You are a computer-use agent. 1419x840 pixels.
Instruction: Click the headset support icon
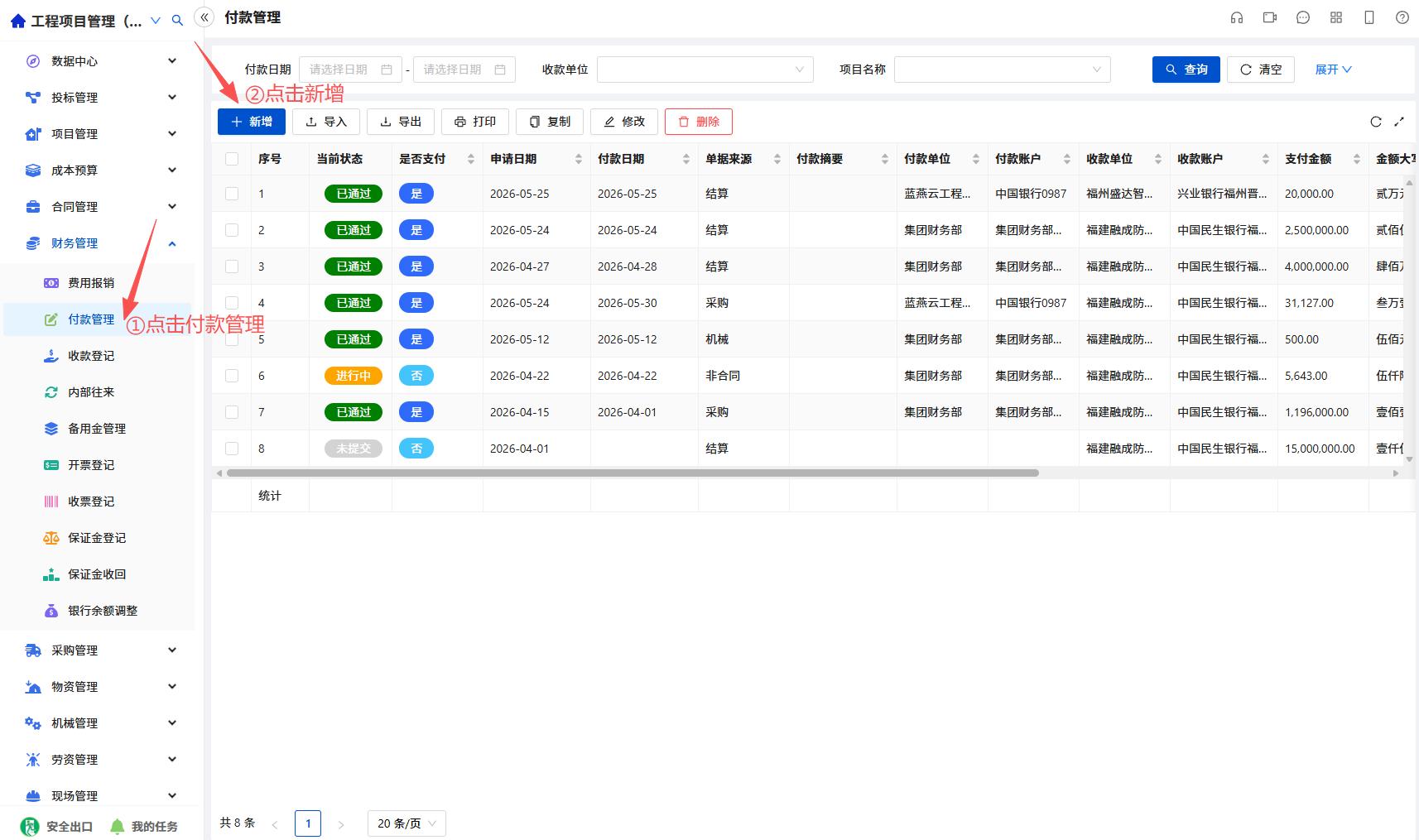(1237, 17)
